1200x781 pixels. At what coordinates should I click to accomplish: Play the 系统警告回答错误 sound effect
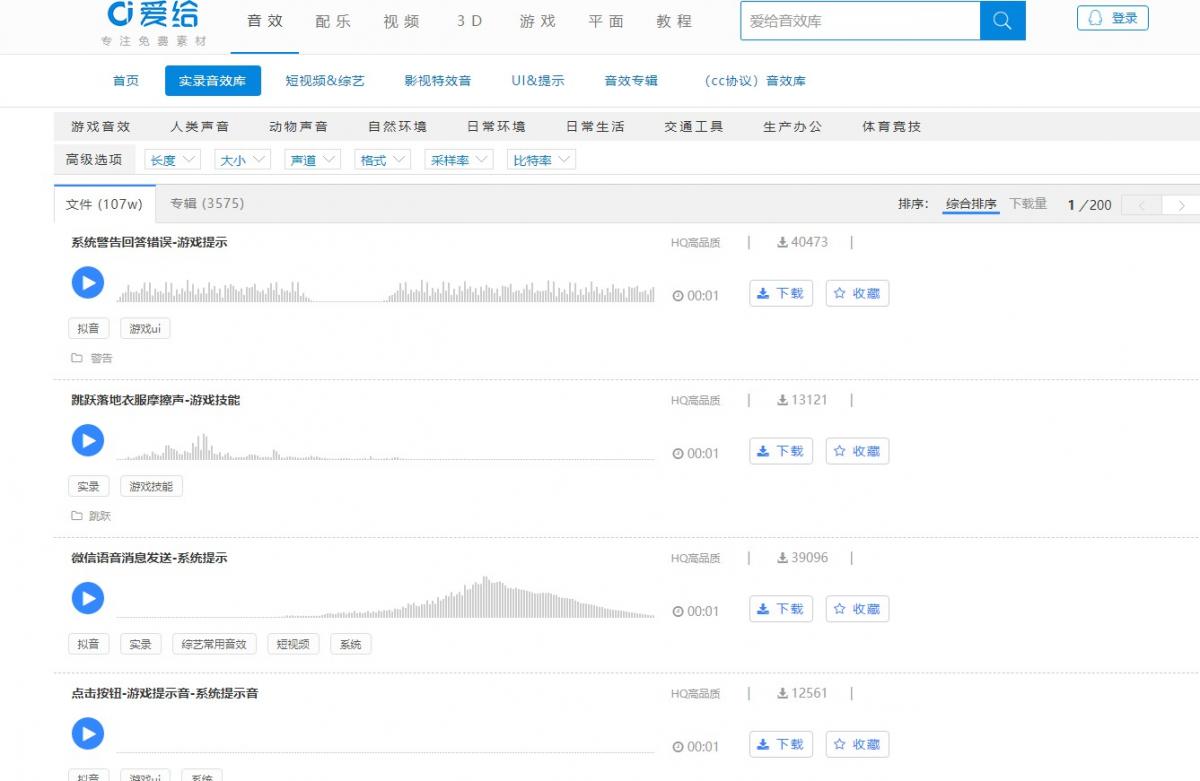(x=88, y=283)
